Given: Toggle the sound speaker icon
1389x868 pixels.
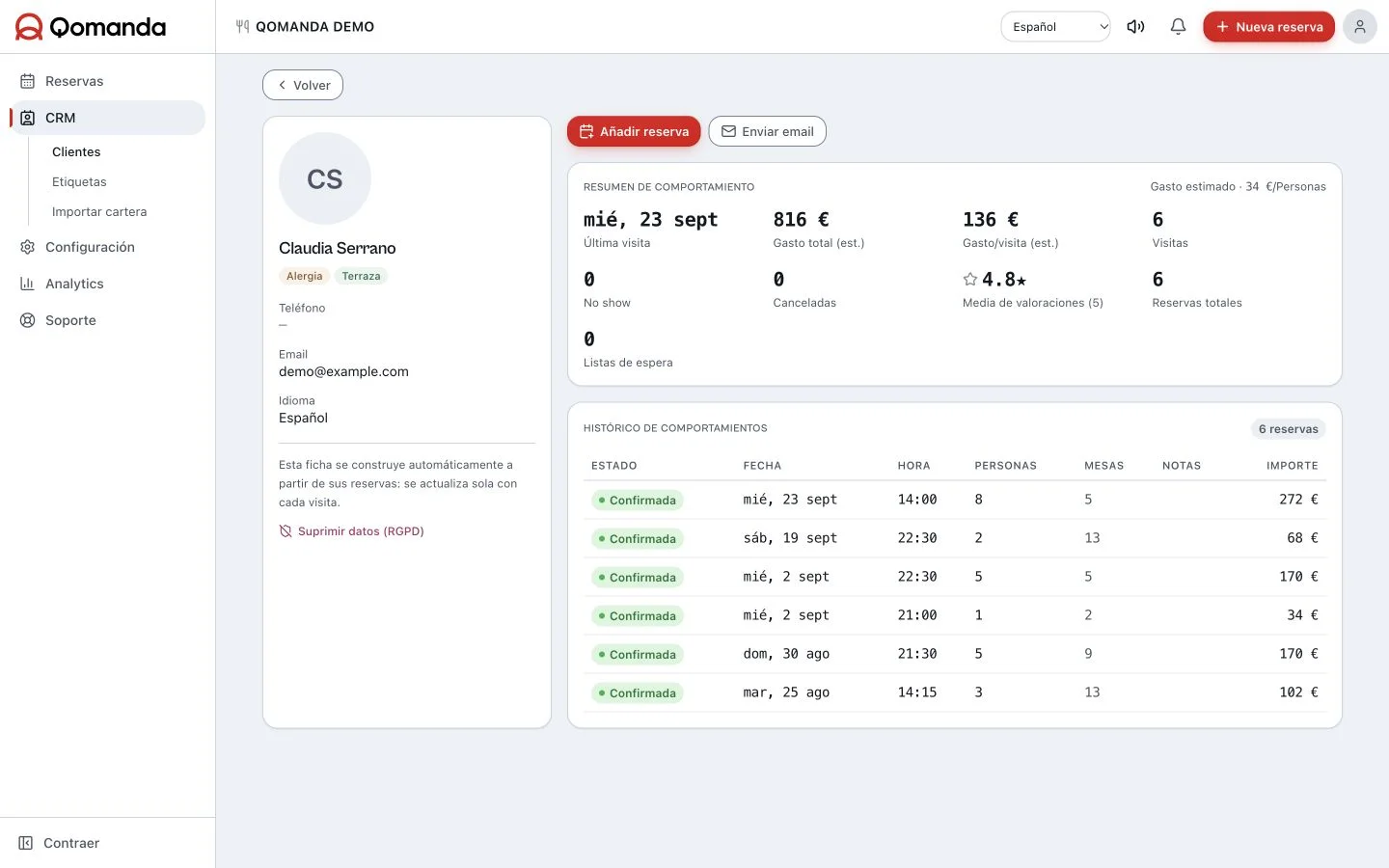Looking at the screenshot, I should [x=1136, y=27].
